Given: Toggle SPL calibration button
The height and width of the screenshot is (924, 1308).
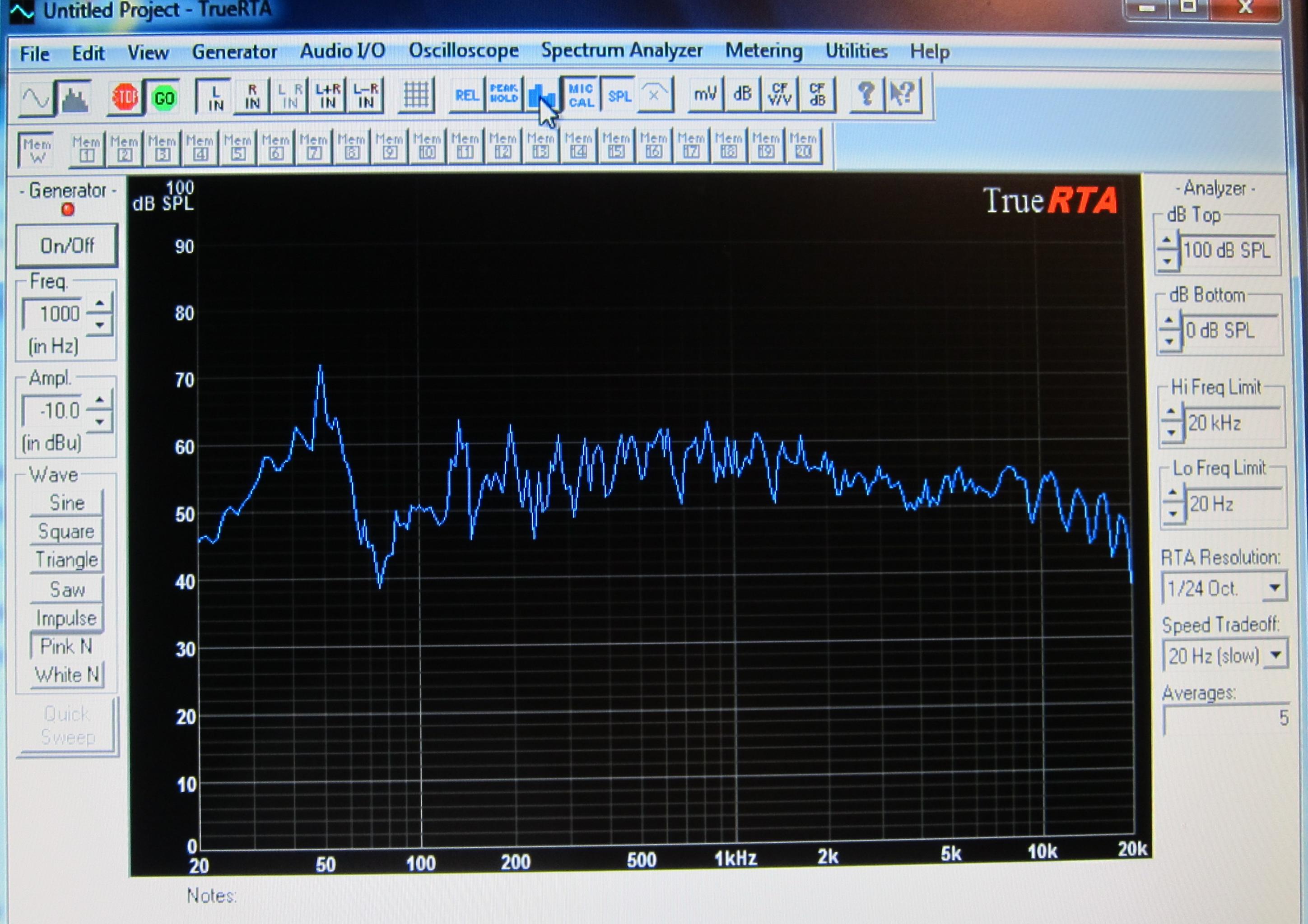Looking at the screenshot, I should coord(619,94).
